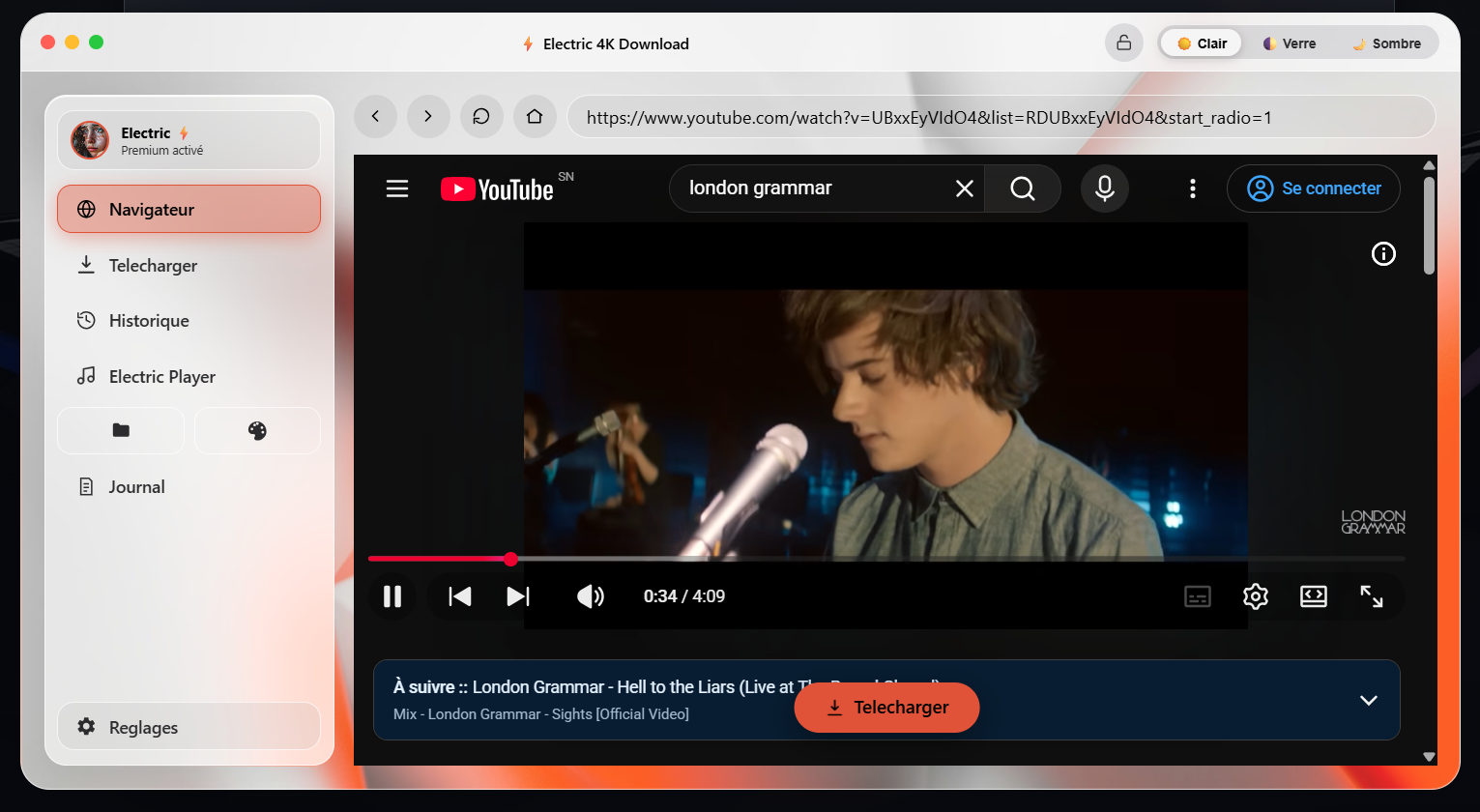1480x812 pixels.
Task: Click the page scrollbar down arrow
Action: pyautogui.click(x=1429, y=756)
